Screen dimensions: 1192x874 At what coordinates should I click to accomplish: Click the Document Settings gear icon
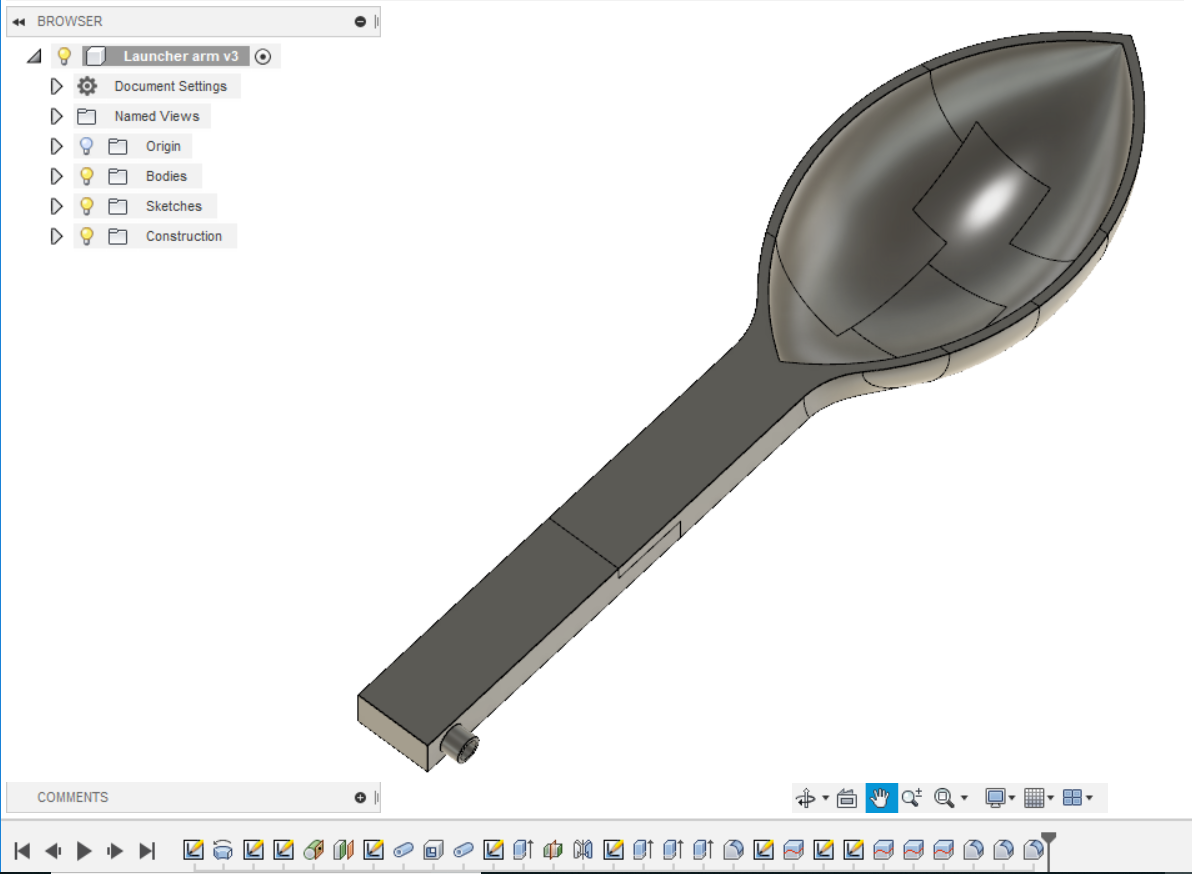(87, 86)
